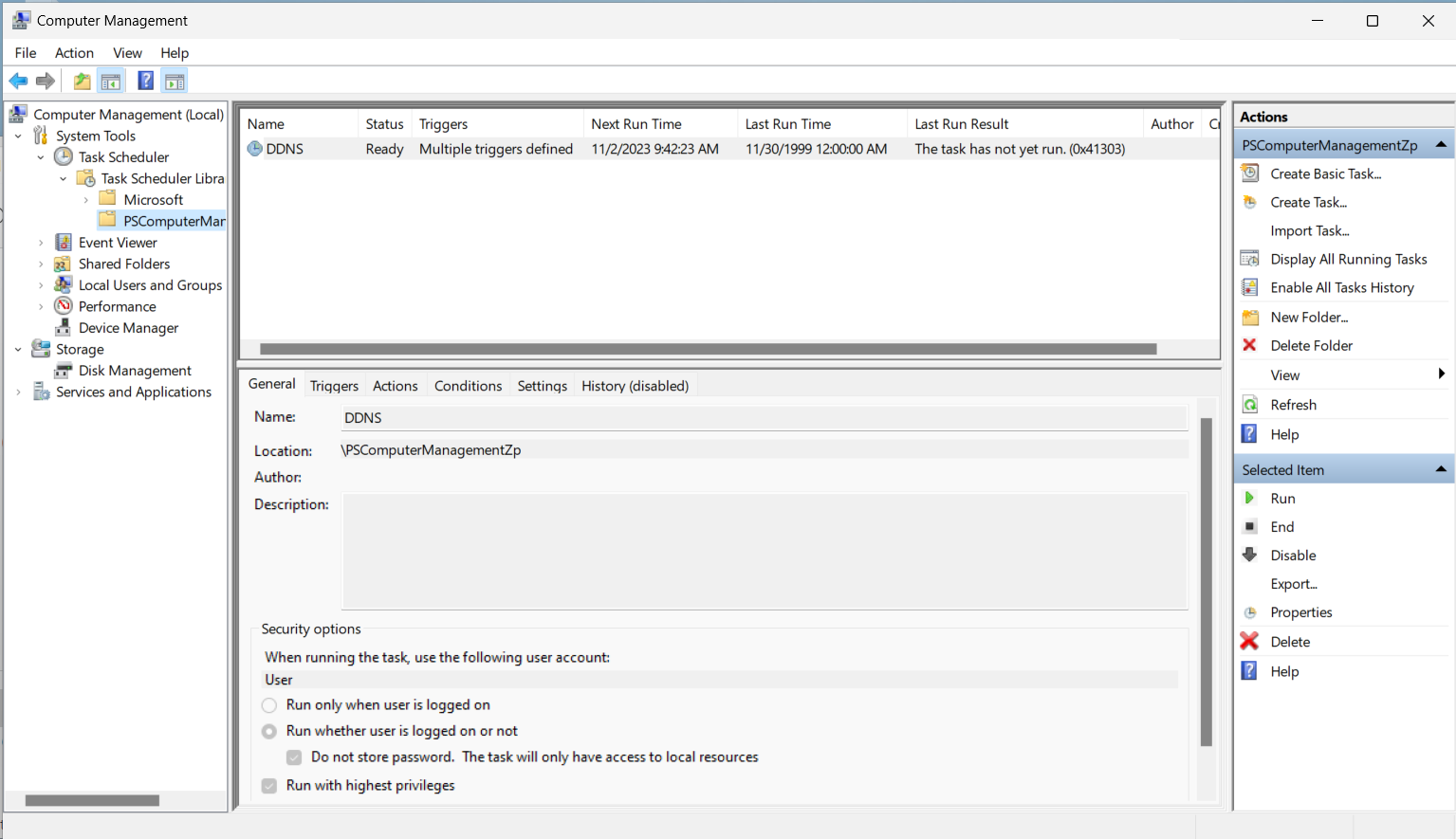Open the Action menu

coord(74,53)
